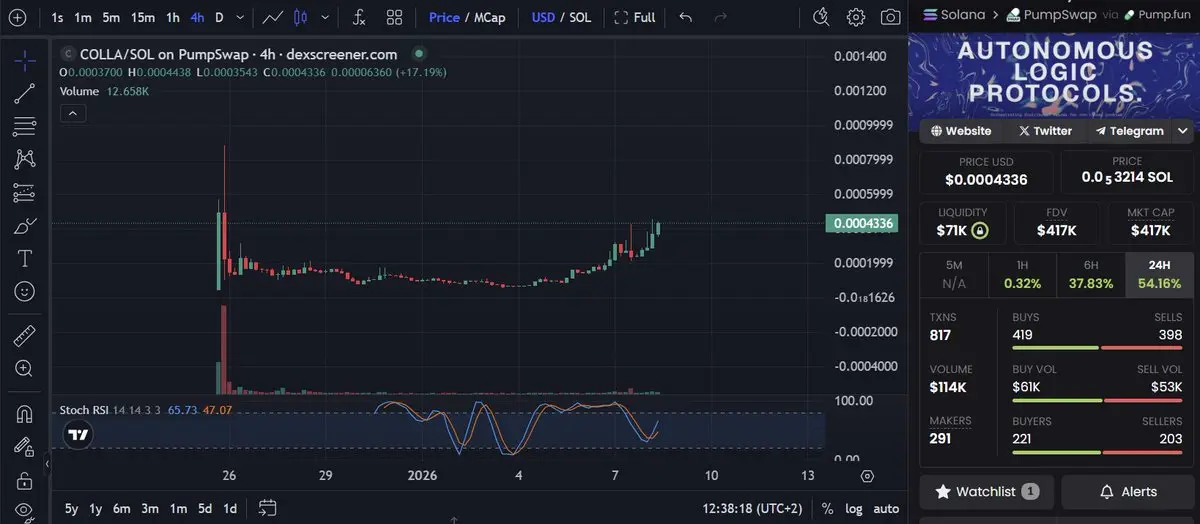
Task: Select the 4h timeframe
Action: [x=198, y=17]
